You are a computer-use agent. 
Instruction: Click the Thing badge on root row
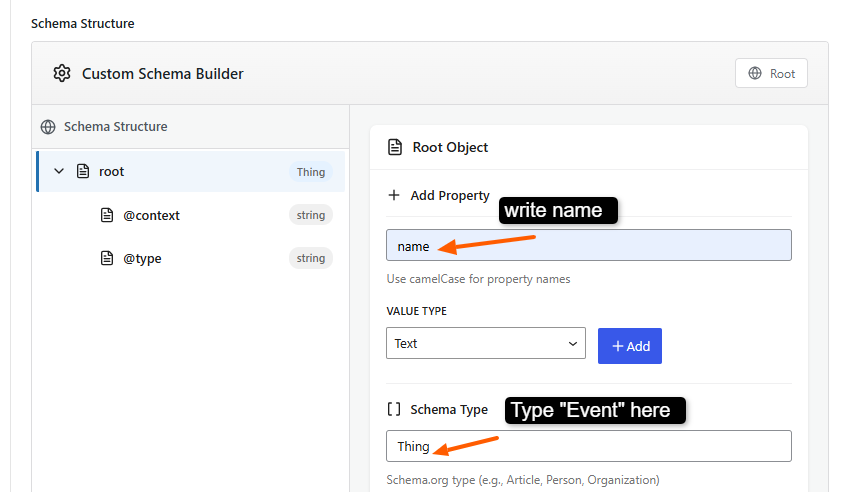[x=311, y=172]
